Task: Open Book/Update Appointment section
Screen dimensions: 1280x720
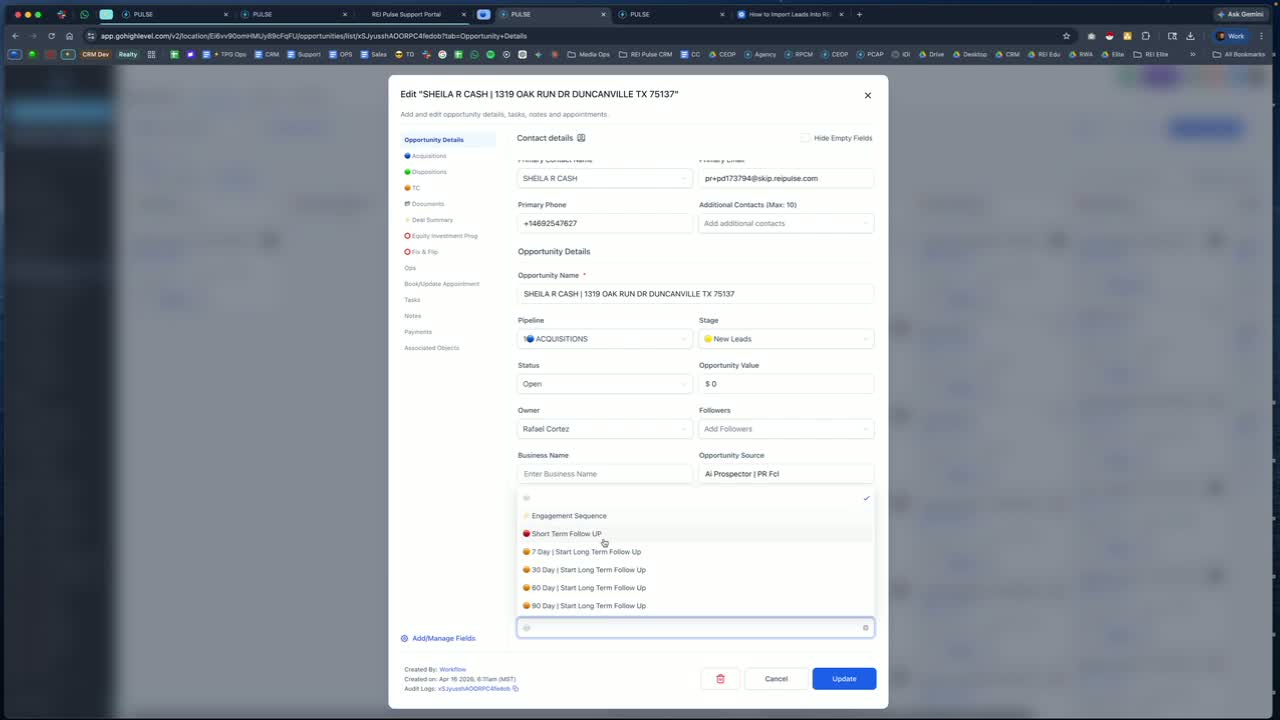Action: [442, 284]
